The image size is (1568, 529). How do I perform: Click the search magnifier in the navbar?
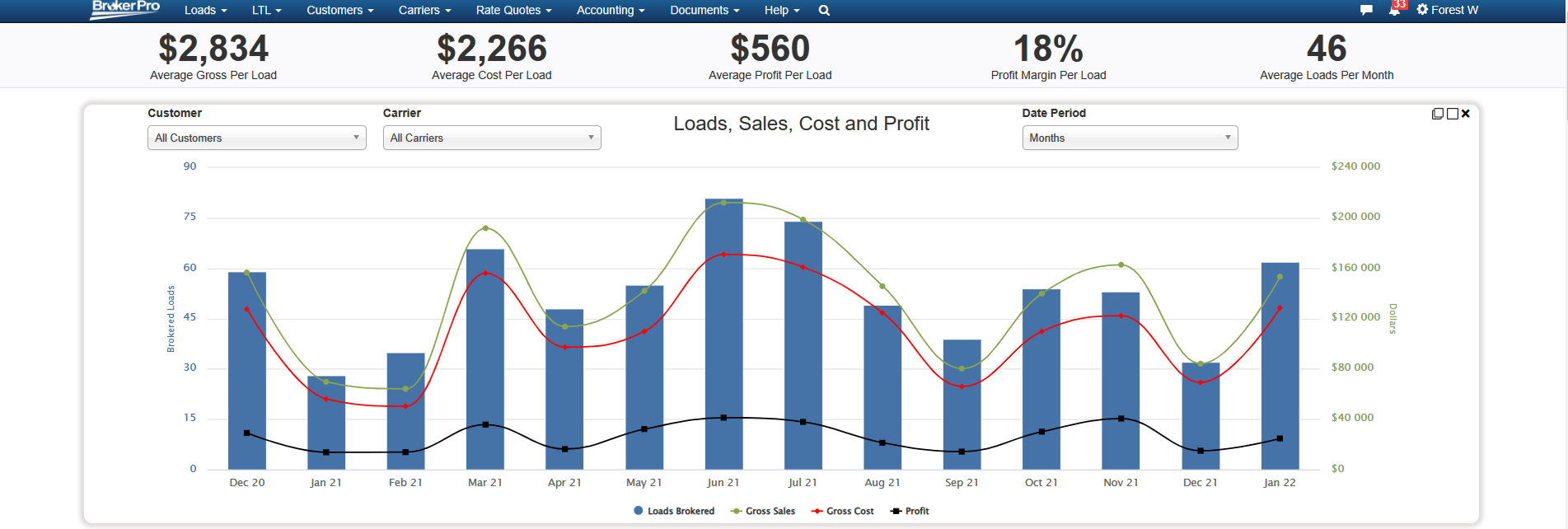pyautogui.click(x=824, y=11)
